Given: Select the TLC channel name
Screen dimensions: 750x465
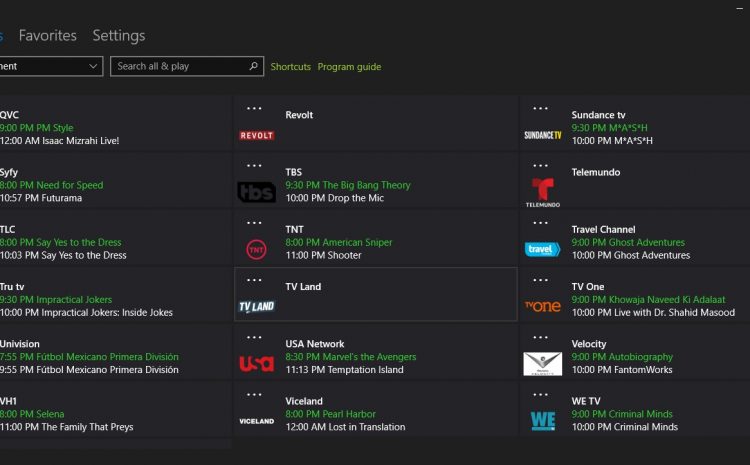Looking at the screenshot, I should click(7, 229).
